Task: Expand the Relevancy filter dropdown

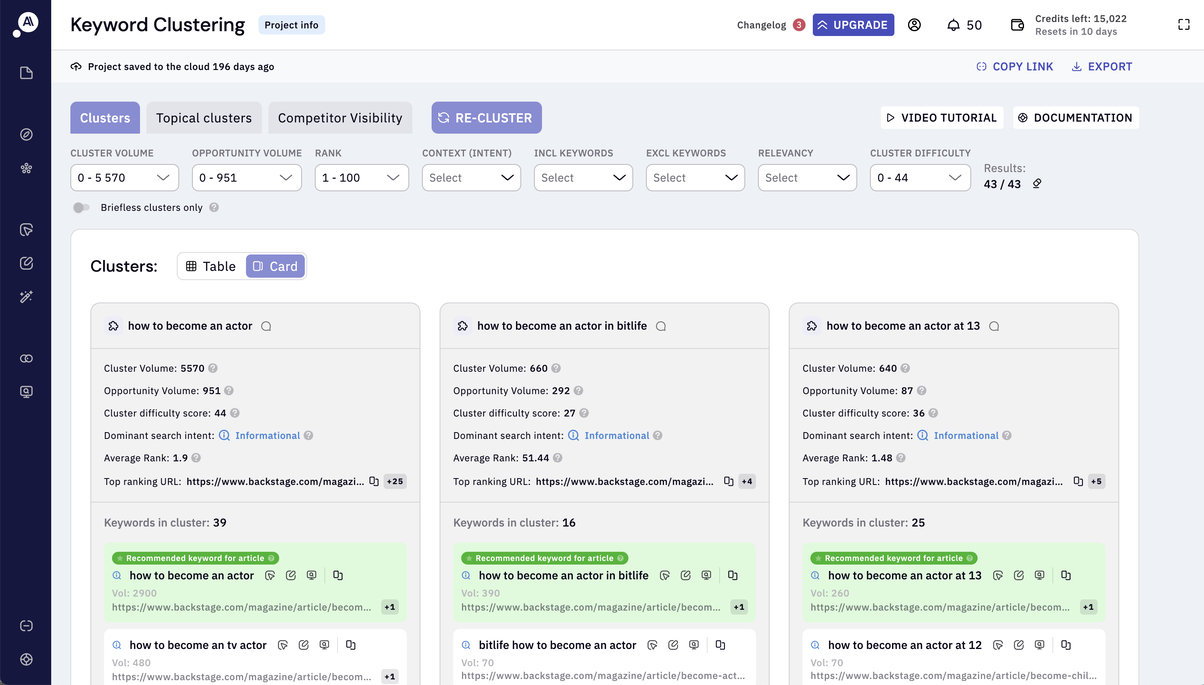Action: [x=807, y=177]
